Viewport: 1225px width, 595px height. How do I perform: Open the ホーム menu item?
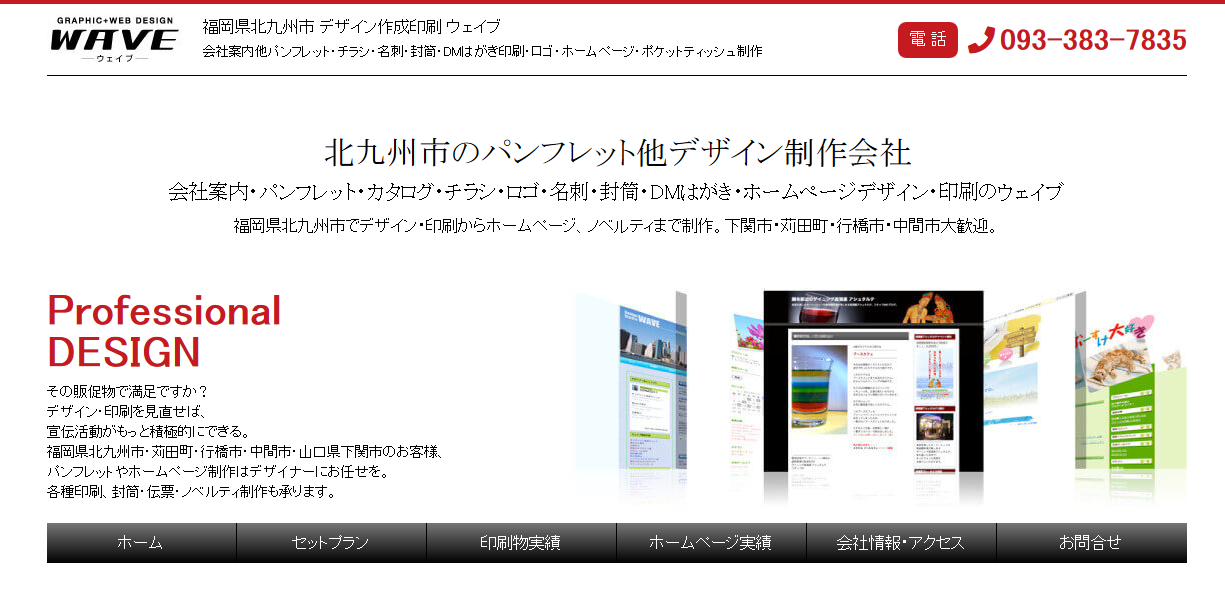(x=141, y=543)
